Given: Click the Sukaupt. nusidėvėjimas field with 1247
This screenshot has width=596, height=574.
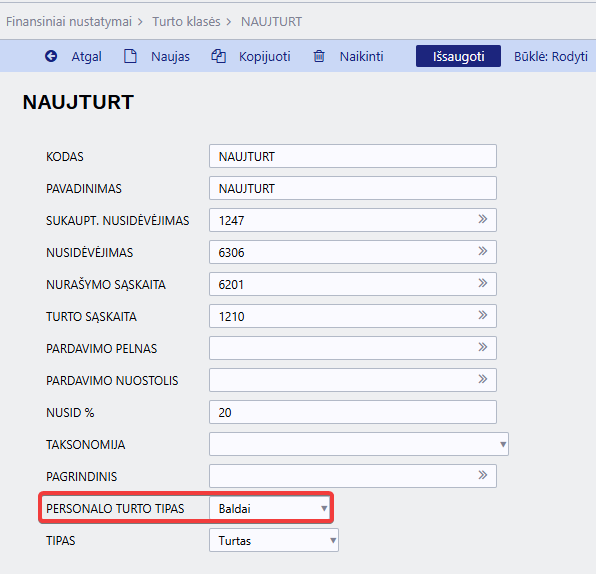Looking at the screenshot, I should pyautogui.click(x=353, y=220).
